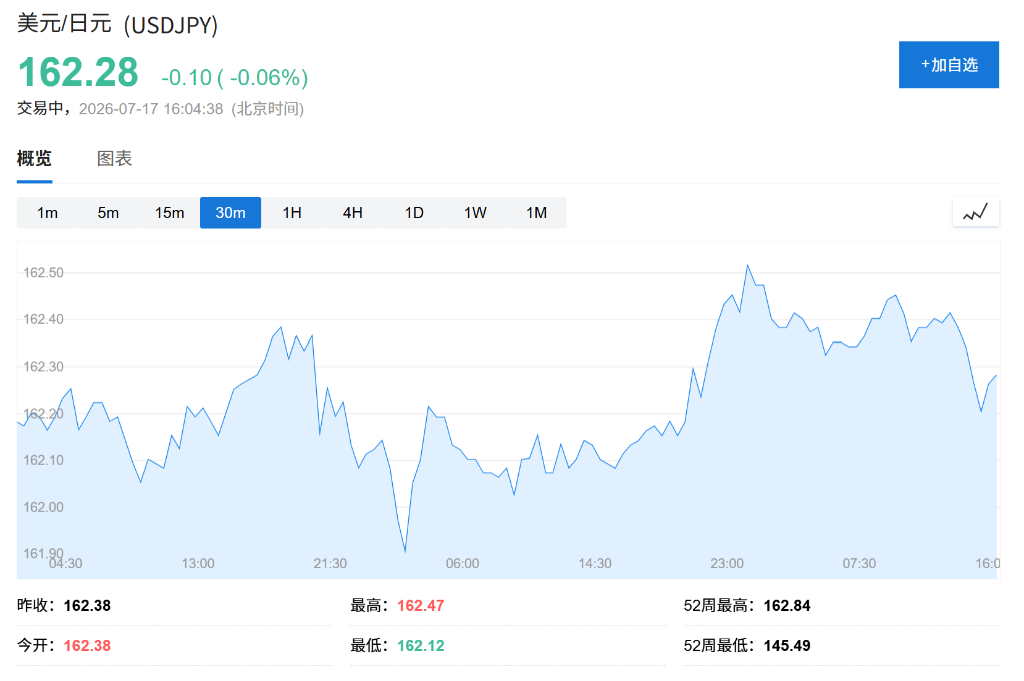
Task: Switch to the 图表 tab
Action: coord(114,158)
